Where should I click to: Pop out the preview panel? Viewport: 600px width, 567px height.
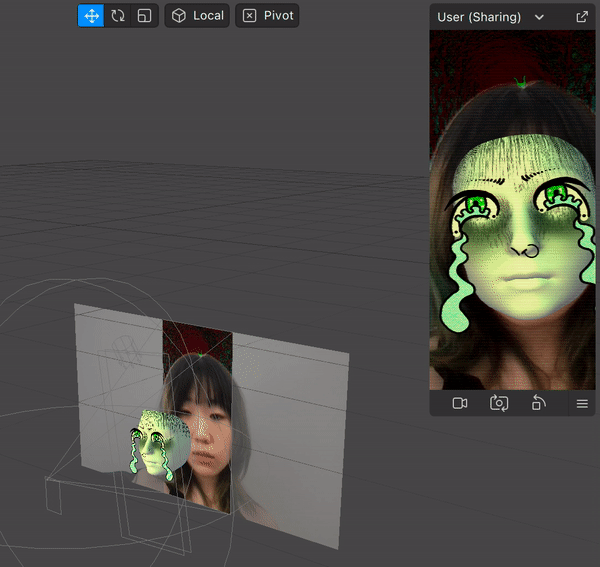[582, 17]
